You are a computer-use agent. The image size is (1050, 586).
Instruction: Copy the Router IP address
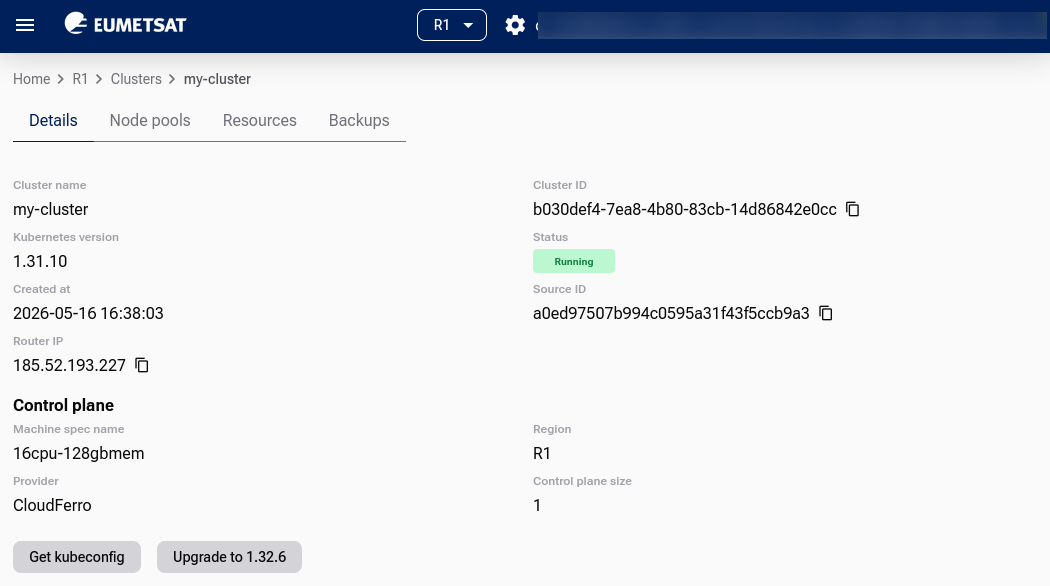tap(141, 365)
